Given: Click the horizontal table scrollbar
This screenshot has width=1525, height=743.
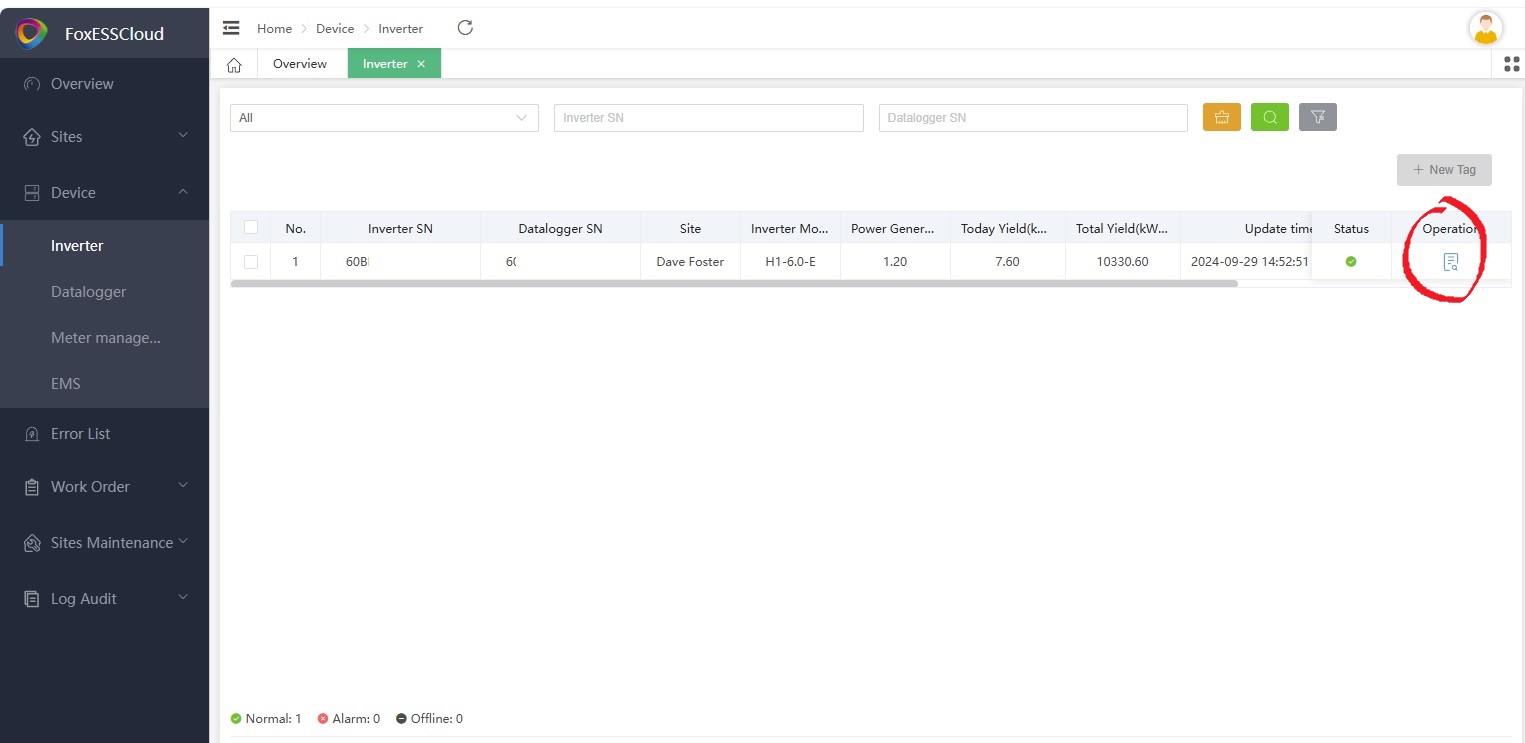Looking at the screenshot, I should coord(733,284).
